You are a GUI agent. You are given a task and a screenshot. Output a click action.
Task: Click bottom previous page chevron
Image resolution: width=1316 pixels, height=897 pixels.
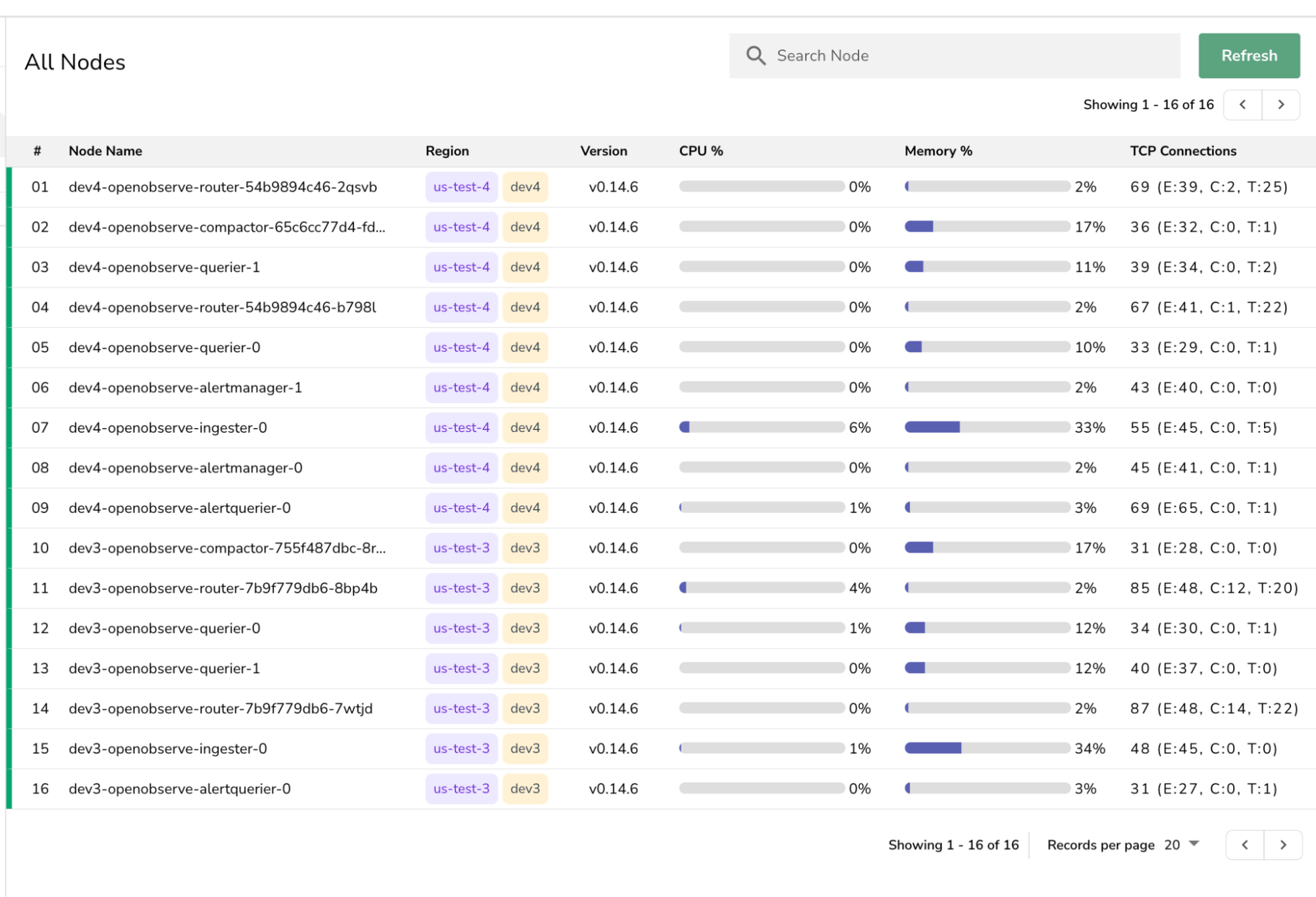click(x=1244, y=845)
